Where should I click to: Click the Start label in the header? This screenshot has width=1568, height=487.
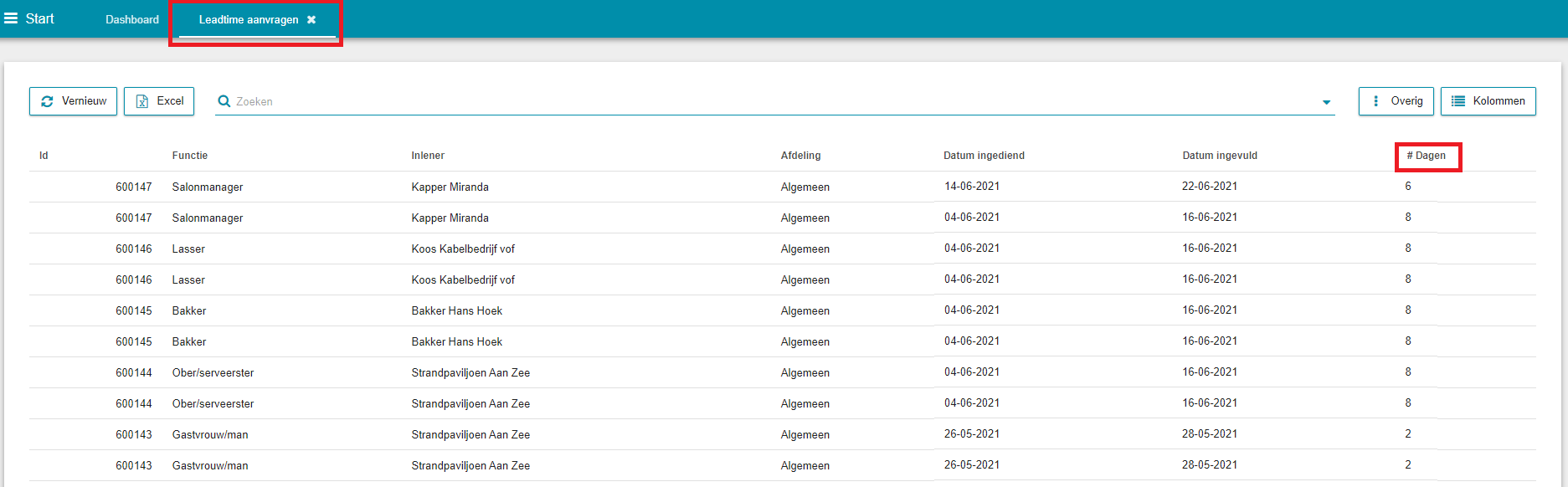click(x=39, y=18)
